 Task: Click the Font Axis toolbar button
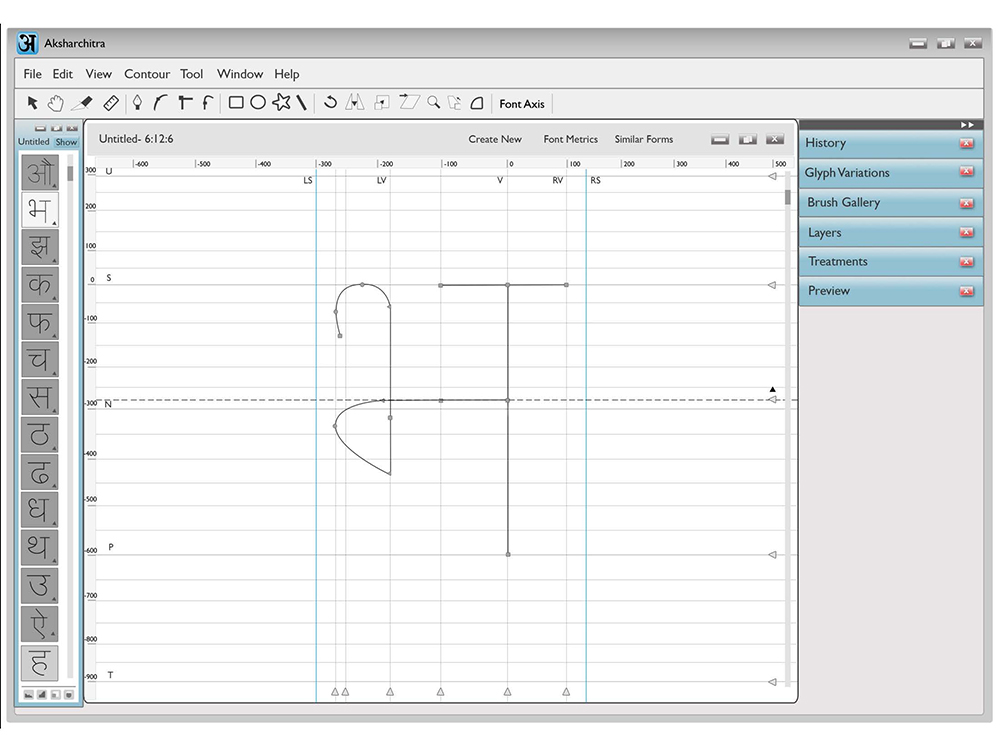(522, 104)
